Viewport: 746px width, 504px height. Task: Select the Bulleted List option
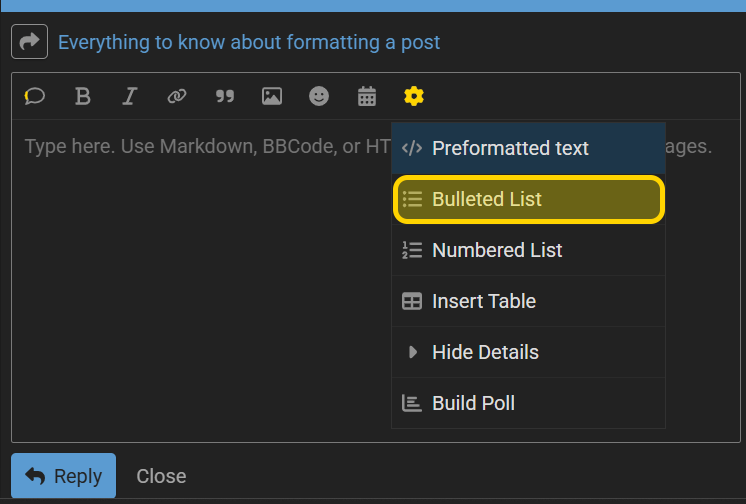tap(528, 199)
